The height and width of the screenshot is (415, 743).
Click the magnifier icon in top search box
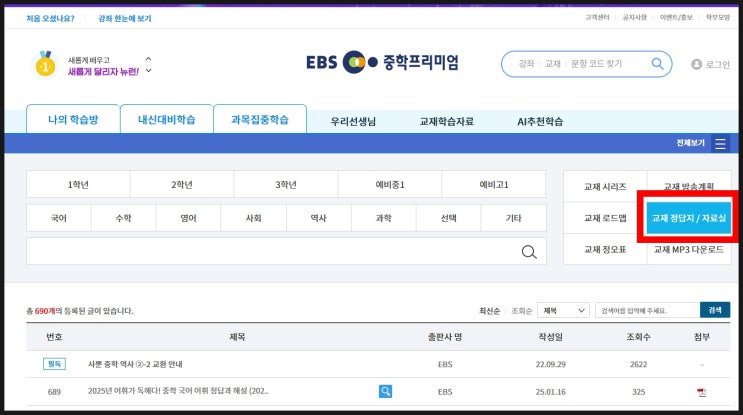[657, 63]
